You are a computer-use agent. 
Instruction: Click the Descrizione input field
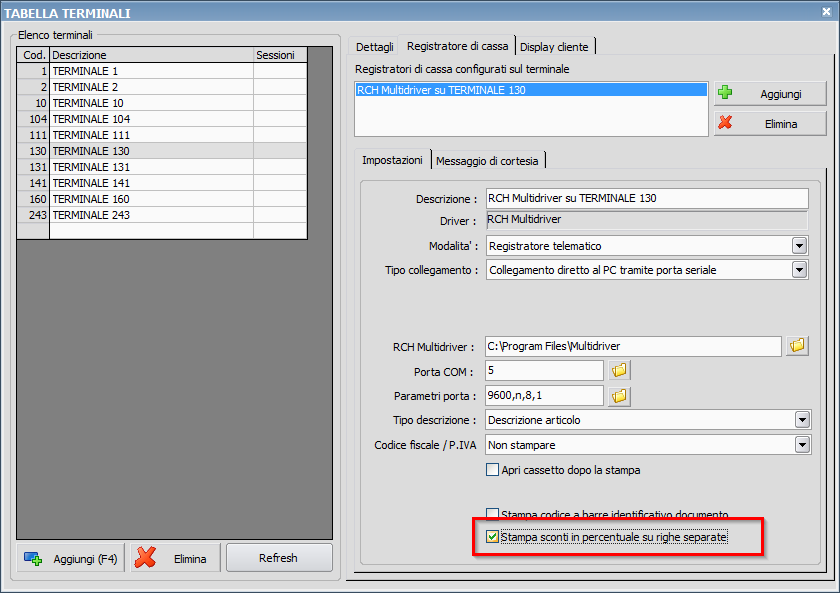647,198
